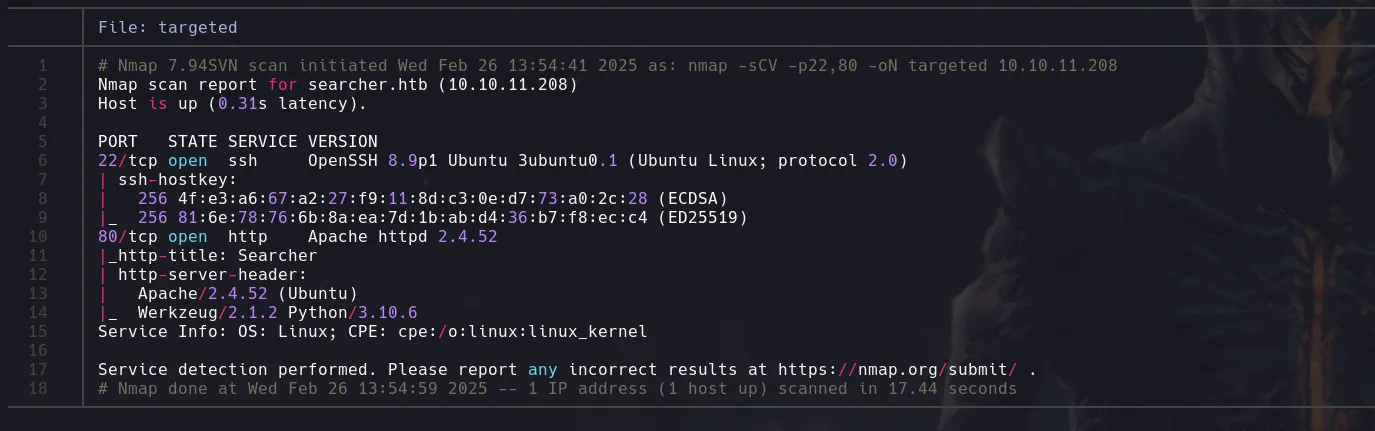
Task: Click the STATE column header
Action: tap(192, 142)
